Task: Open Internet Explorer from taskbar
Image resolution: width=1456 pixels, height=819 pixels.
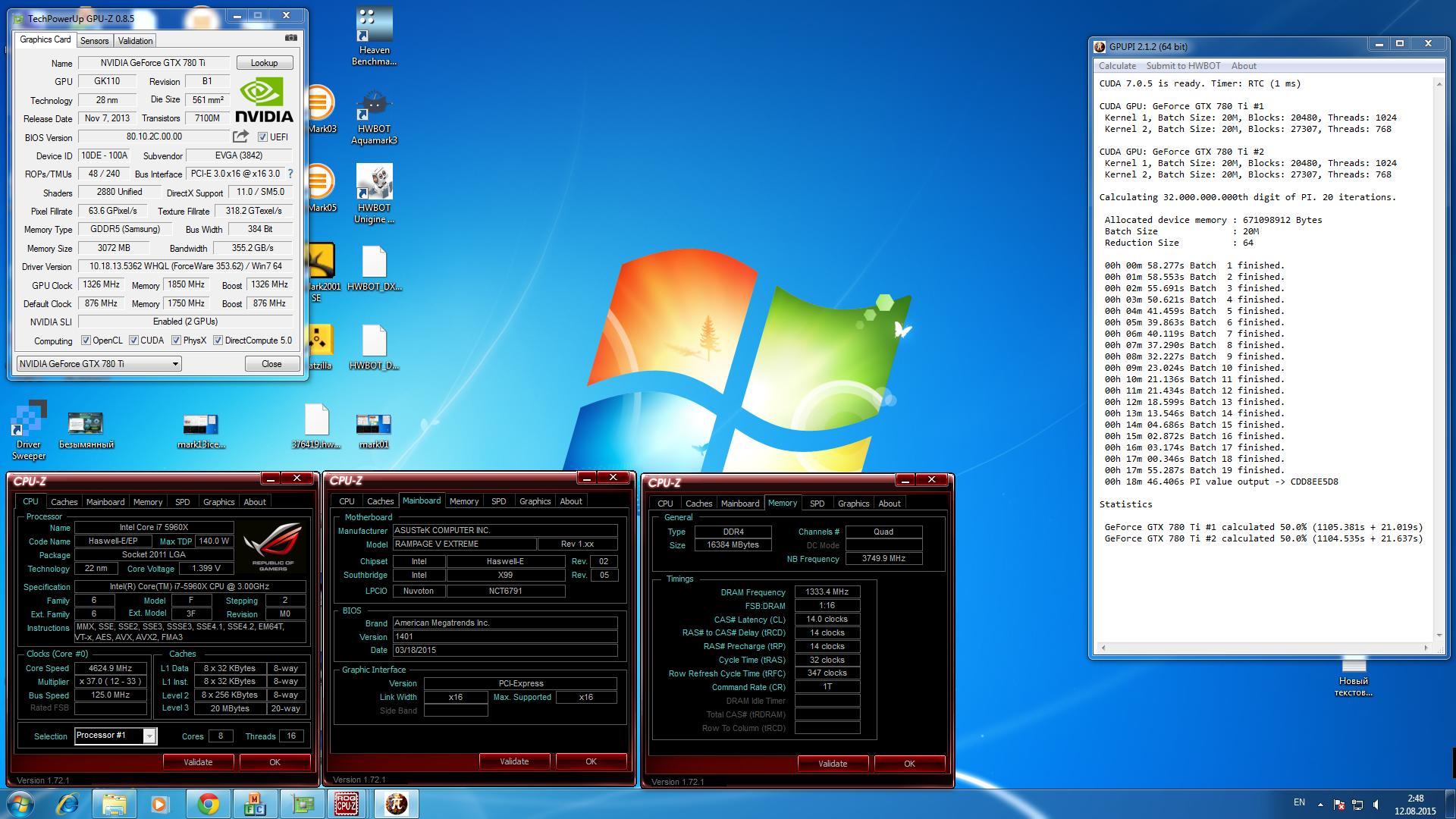Action: tap(67, 804)
